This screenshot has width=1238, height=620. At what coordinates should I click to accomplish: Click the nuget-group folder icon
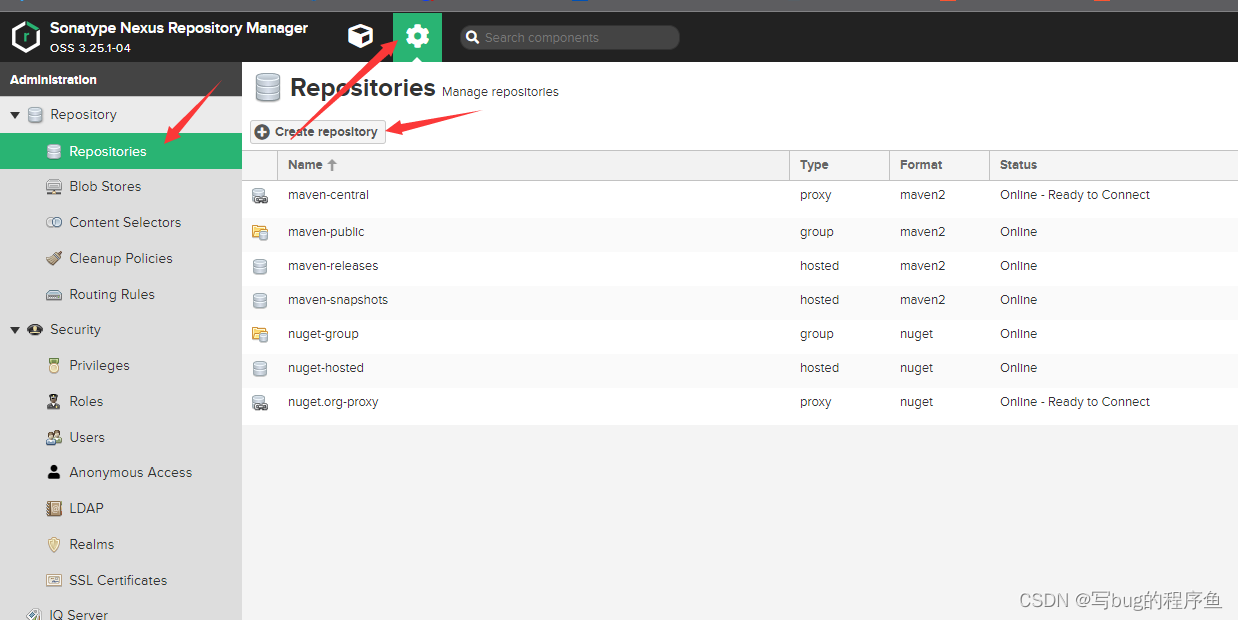tap(260, 334)
